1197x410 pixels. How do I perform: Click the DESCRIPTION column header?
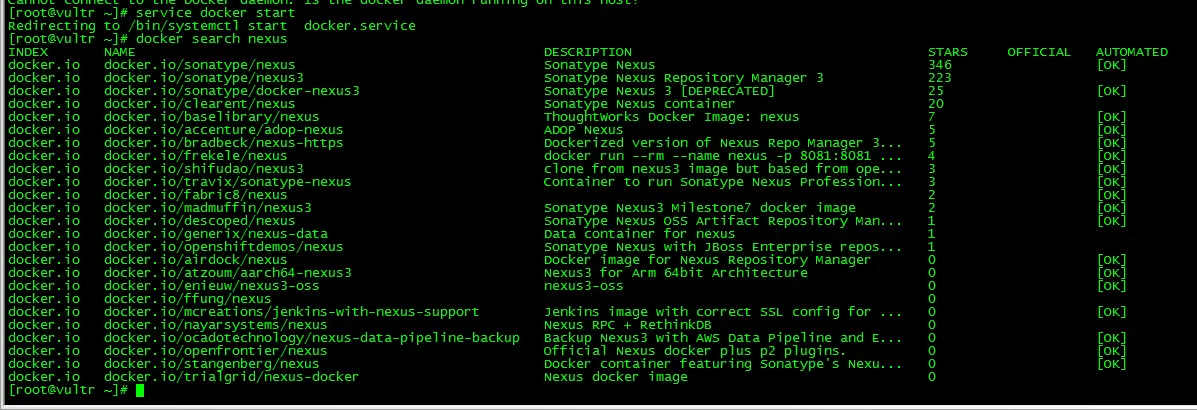(587, 52)
